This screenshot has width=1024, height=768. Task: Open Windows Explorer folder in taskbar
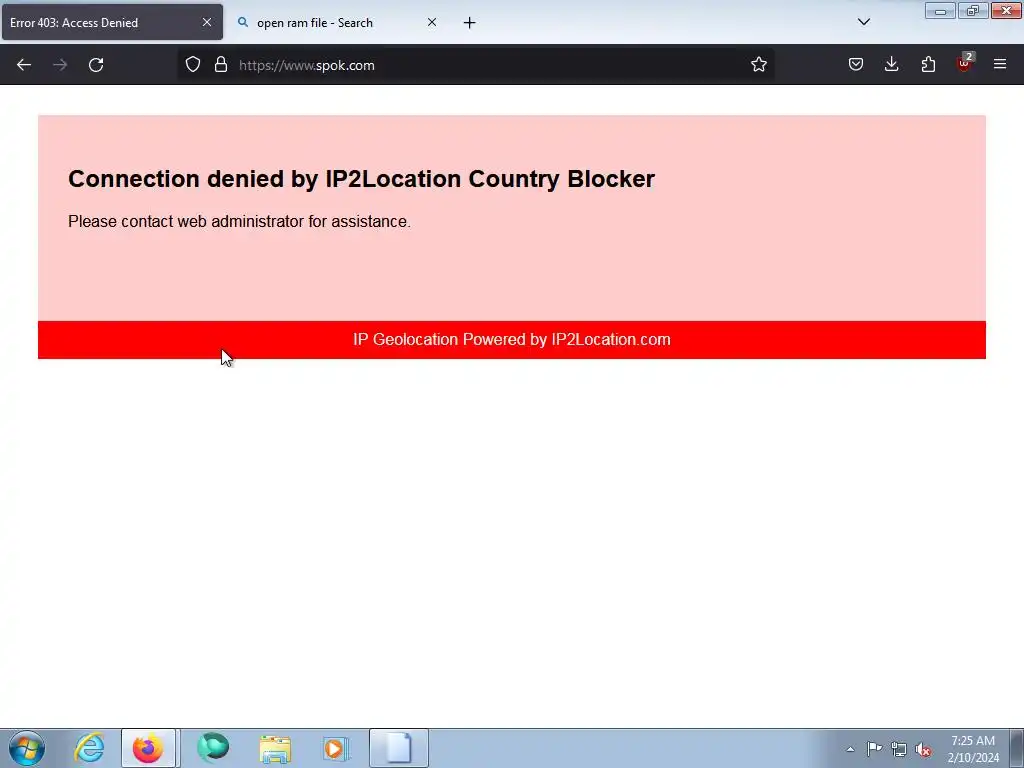(275, 748)
